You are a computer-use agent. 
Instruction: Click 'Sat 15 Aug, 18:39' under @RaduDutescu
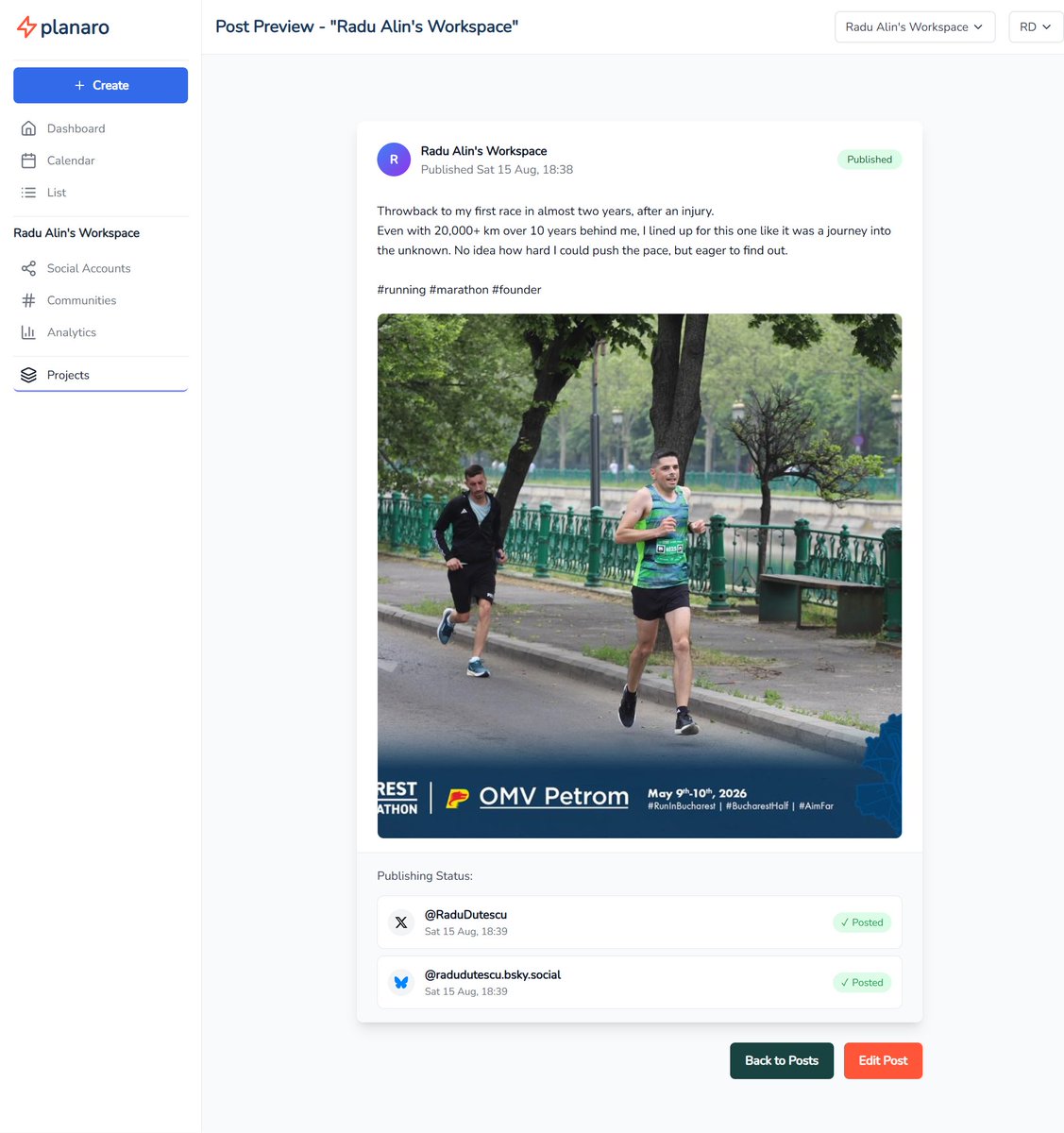(x=465, y=932)
